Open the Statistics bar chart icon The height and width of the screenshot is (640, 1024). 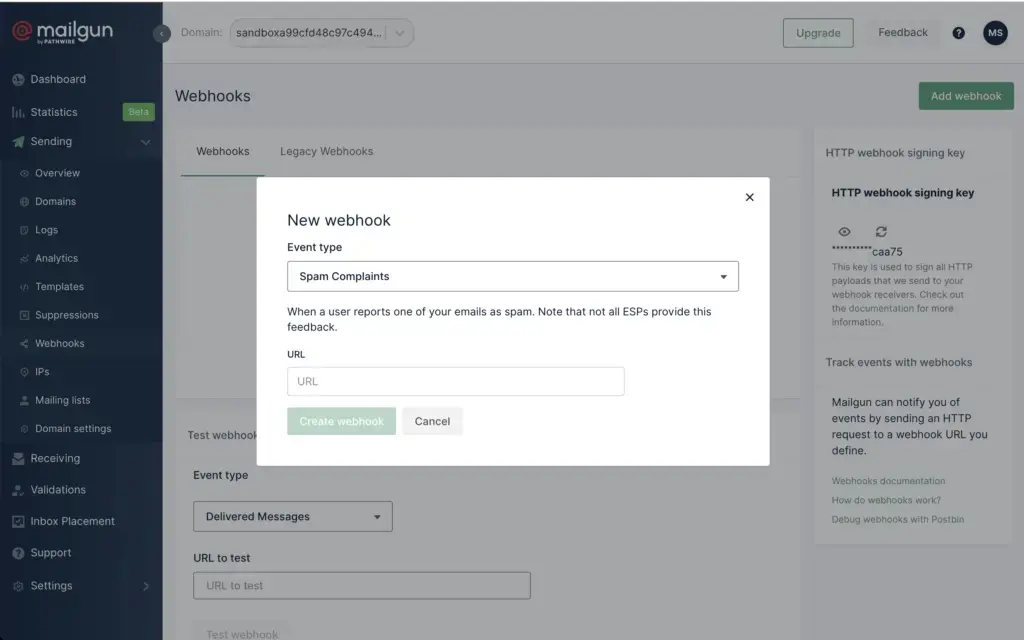[18, 112]
